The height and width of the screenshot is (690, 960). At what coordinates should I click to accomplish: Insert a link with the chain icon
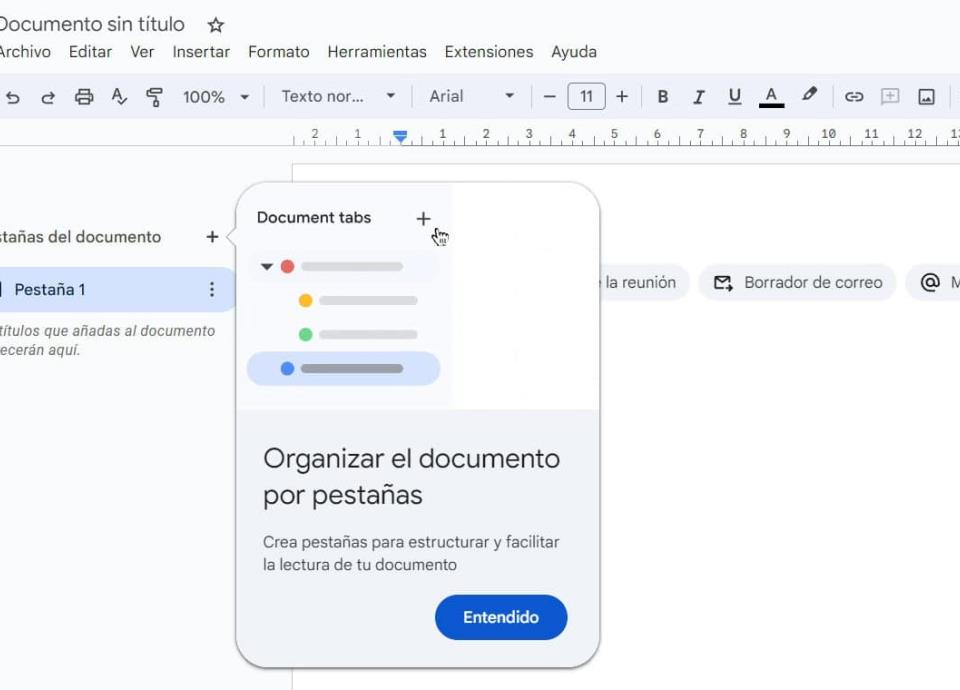point(853,97)
